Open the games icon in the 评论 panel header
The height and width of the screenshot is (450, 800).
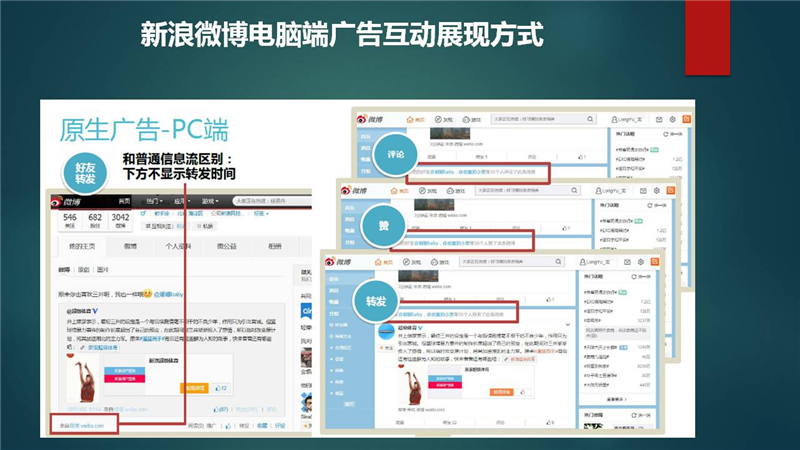coord(466,119)
